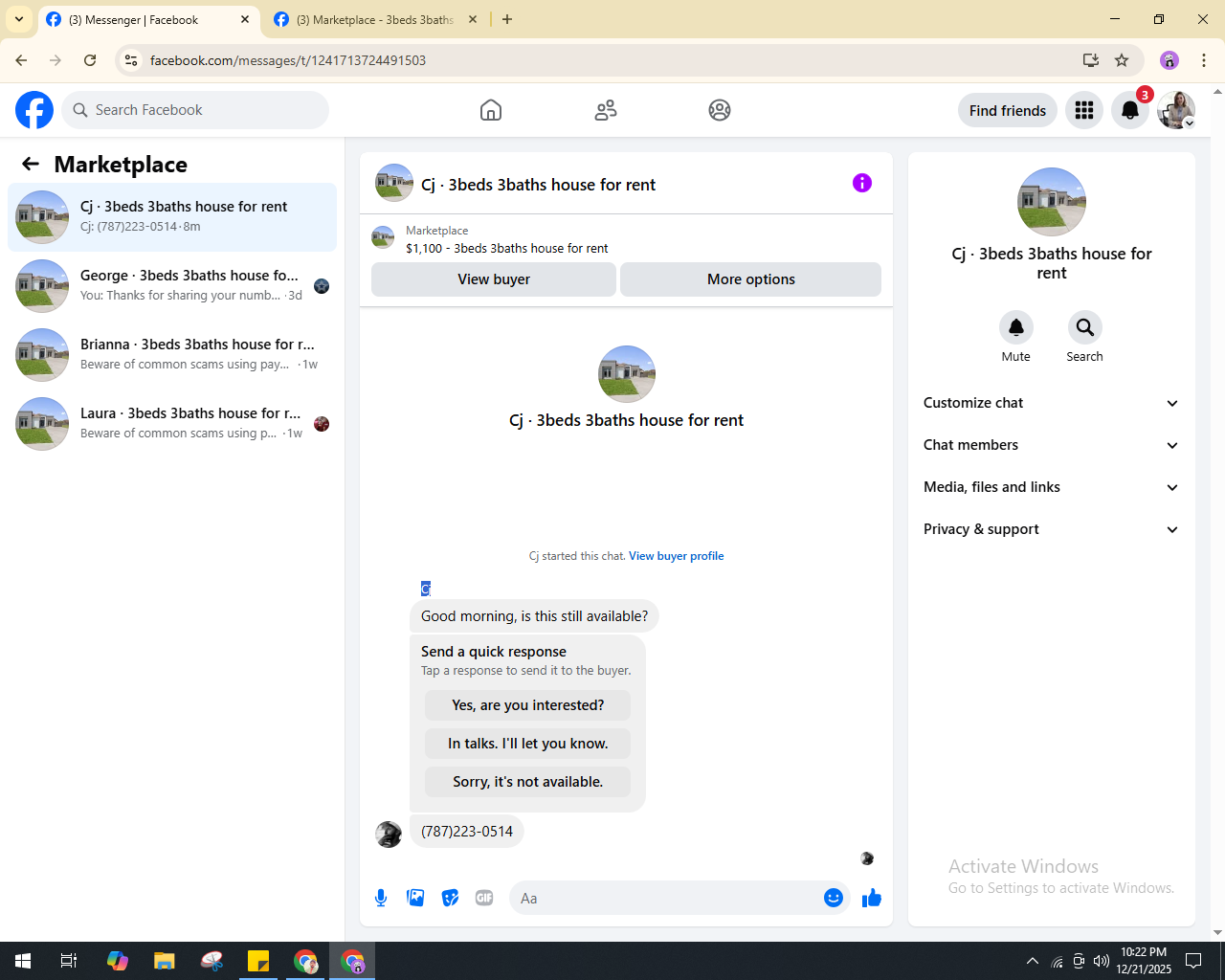1225x980 pixels.
Task: Click the More options button
Action: (751, 279)
